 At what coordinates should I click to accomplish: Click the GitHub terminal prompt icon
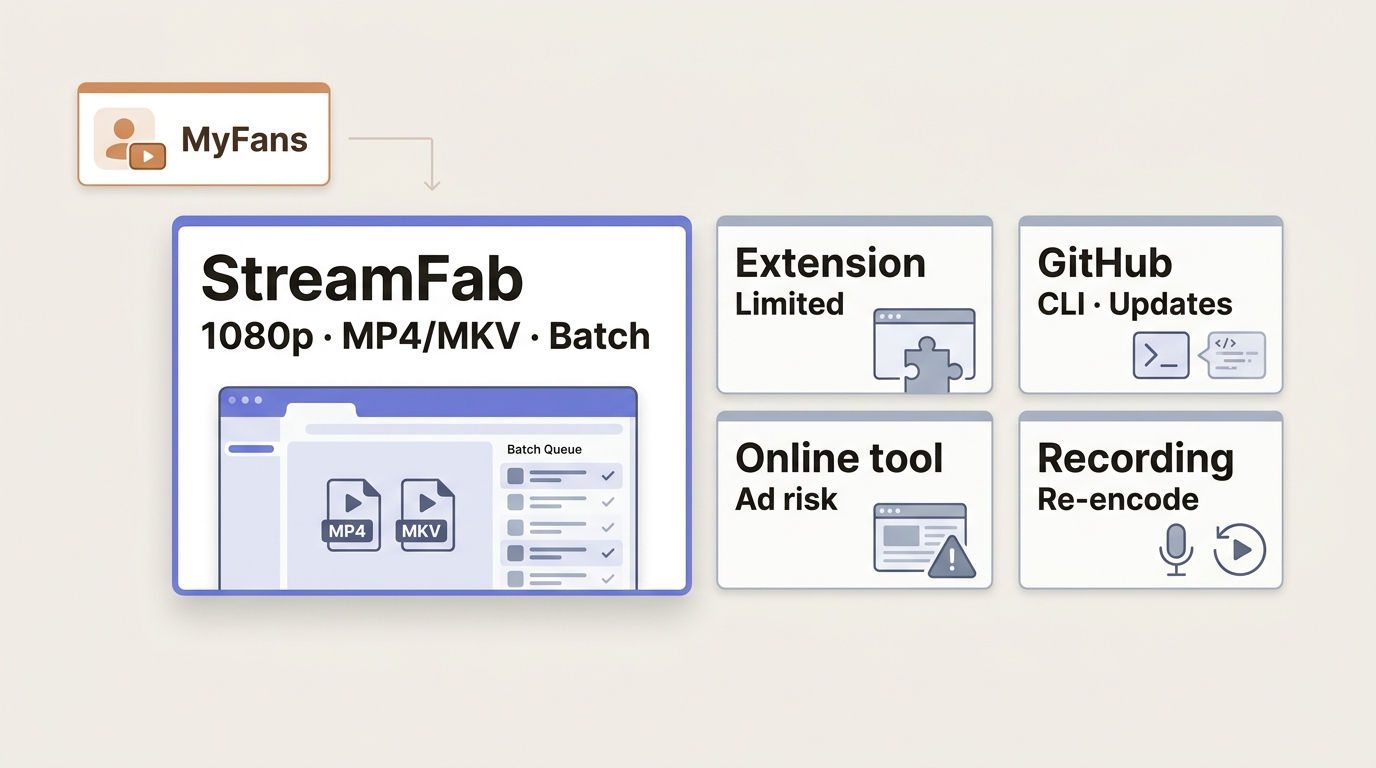click(x=1161, y=355)
